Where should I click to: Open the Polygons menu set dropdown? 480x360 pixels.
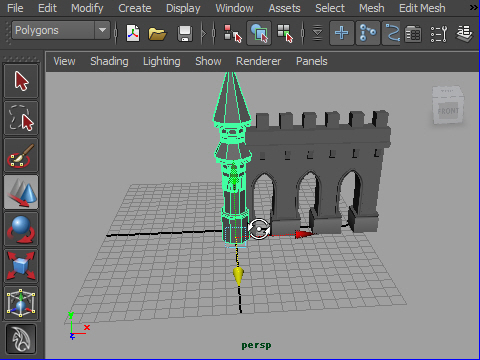click(x=61, y=31)
